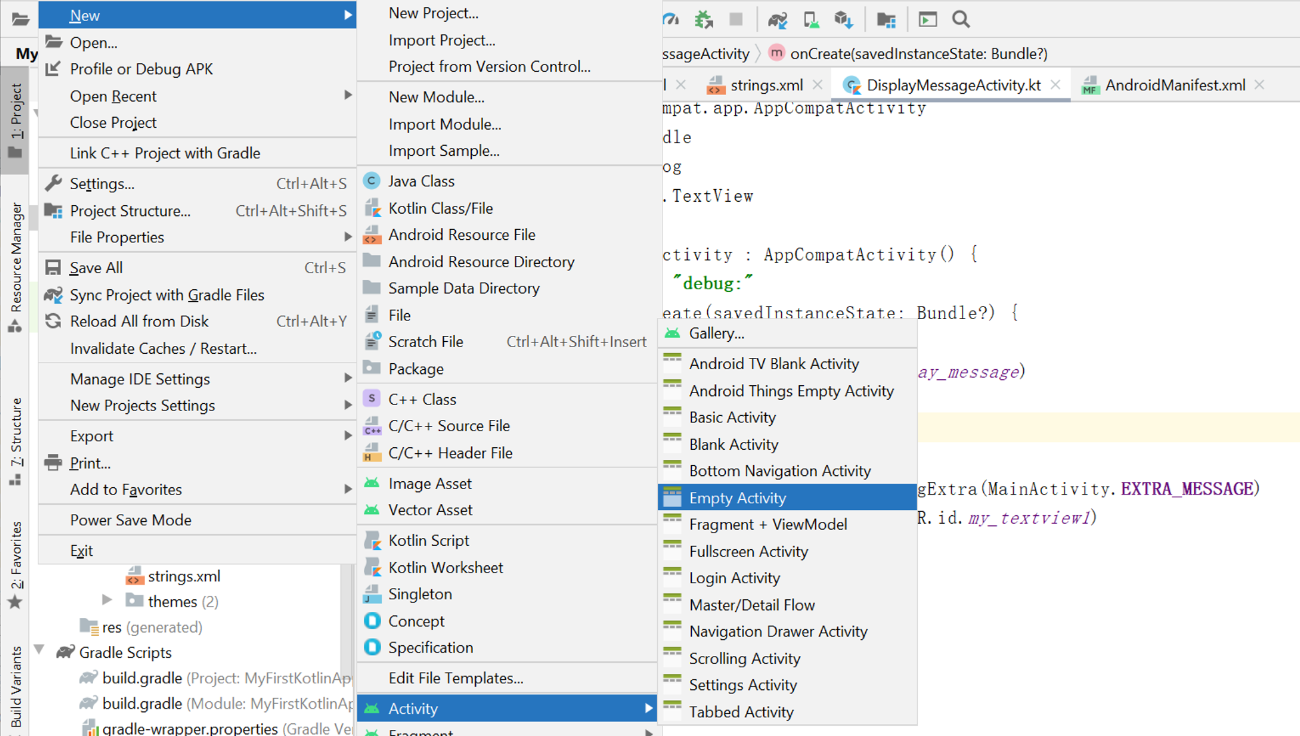1300x736 pixels.
Task: Click Project Structure in the File menu
Action: tap(197, 210)
